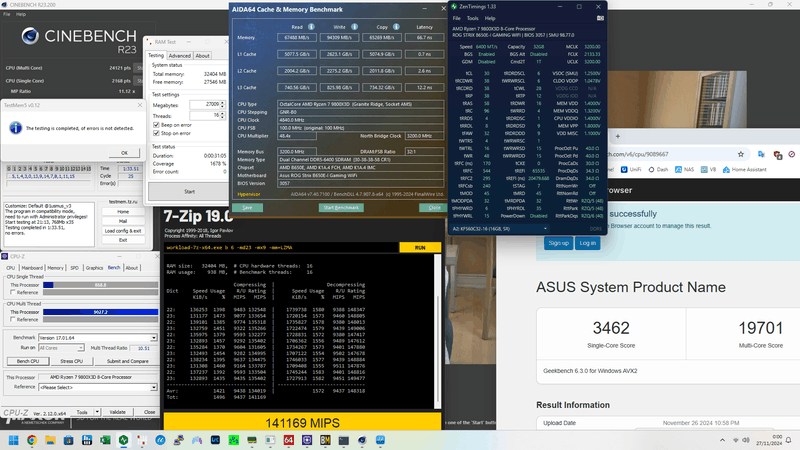Click Sign up on Geekbench page
The height and width of the screenshot is (450, 800).
tap(558, 243)
